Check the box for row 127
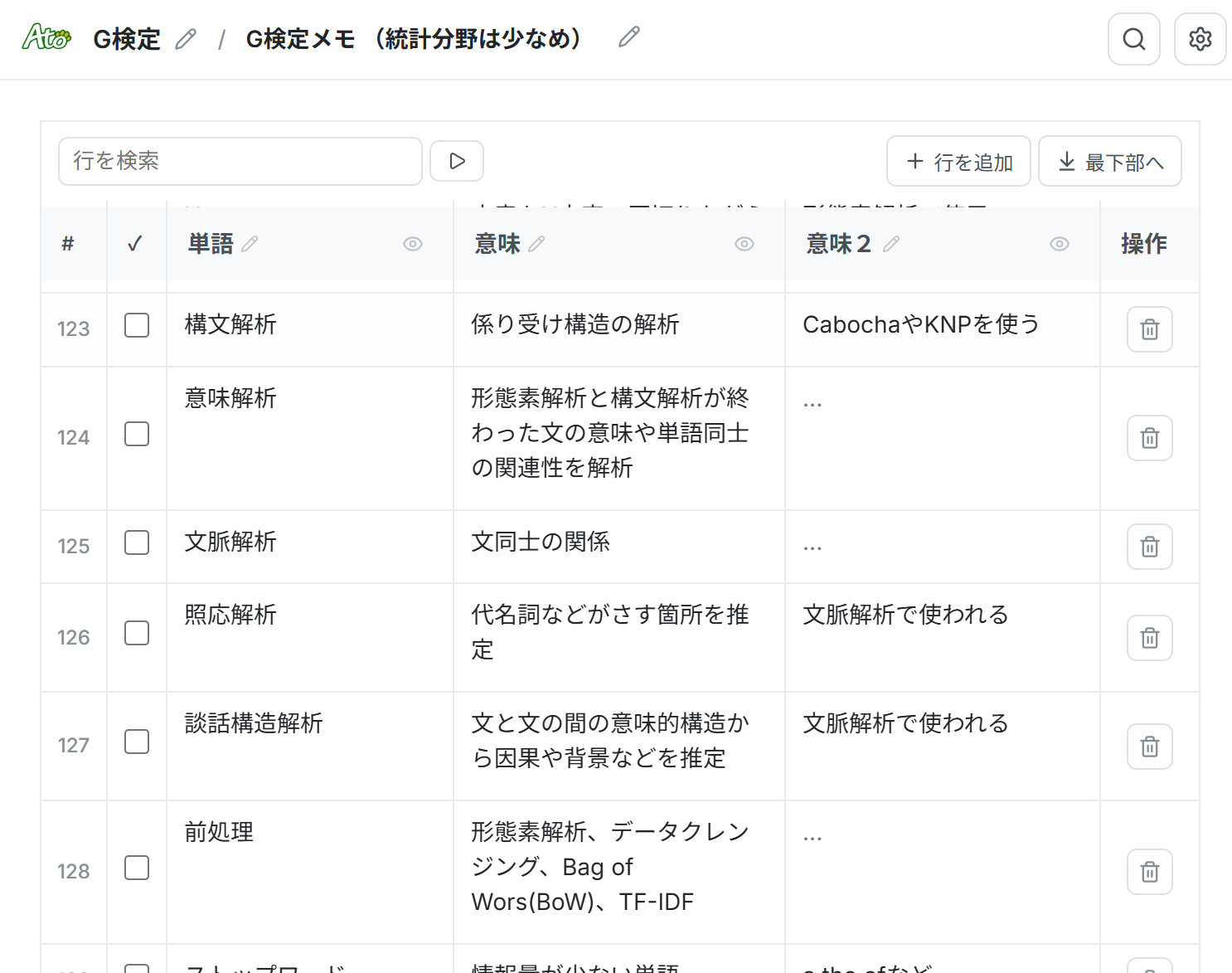 click(x=137, y=742)
